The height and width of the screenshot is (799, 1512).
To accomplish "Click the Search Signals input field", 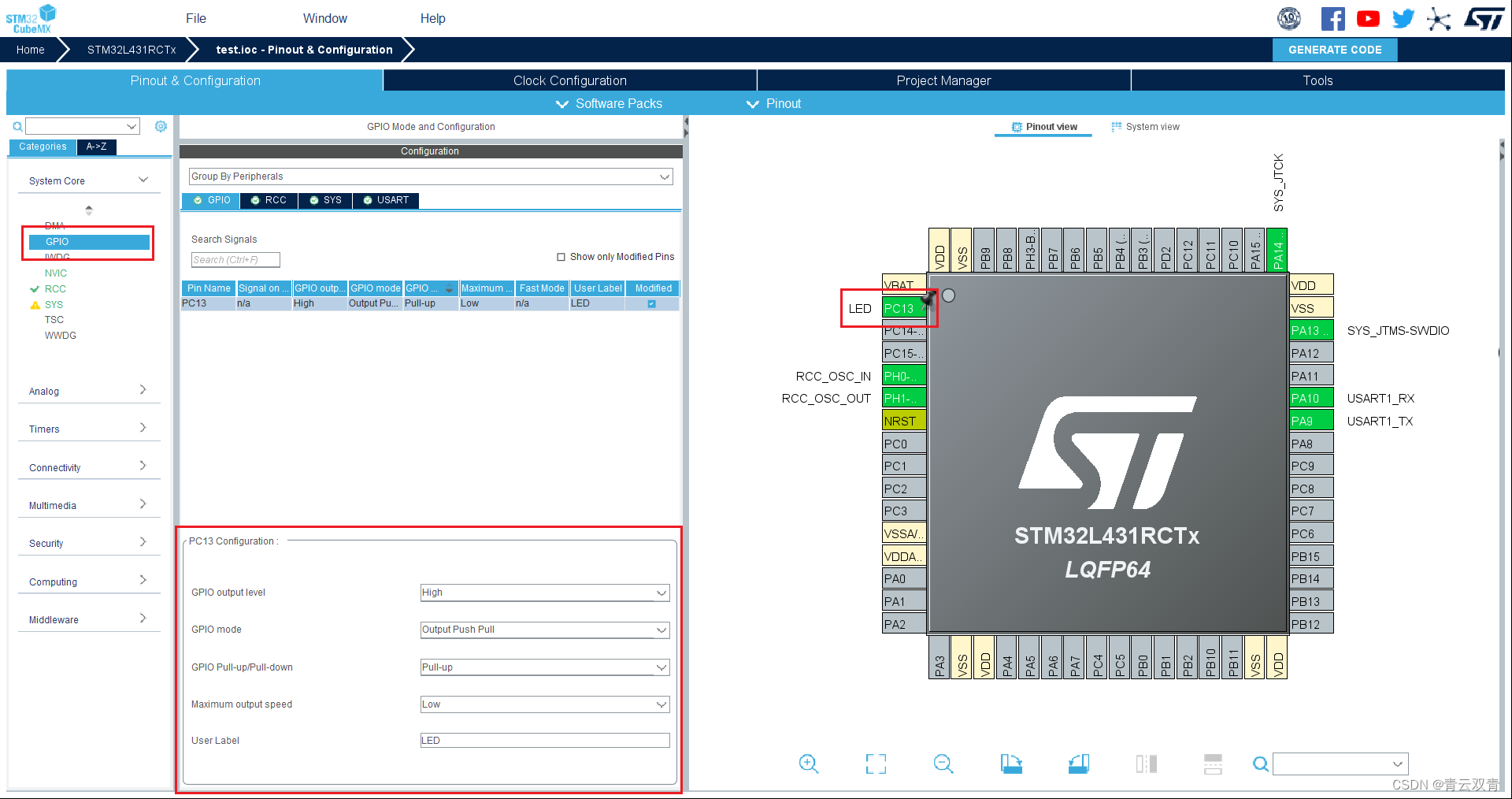I will coord(235,260).
